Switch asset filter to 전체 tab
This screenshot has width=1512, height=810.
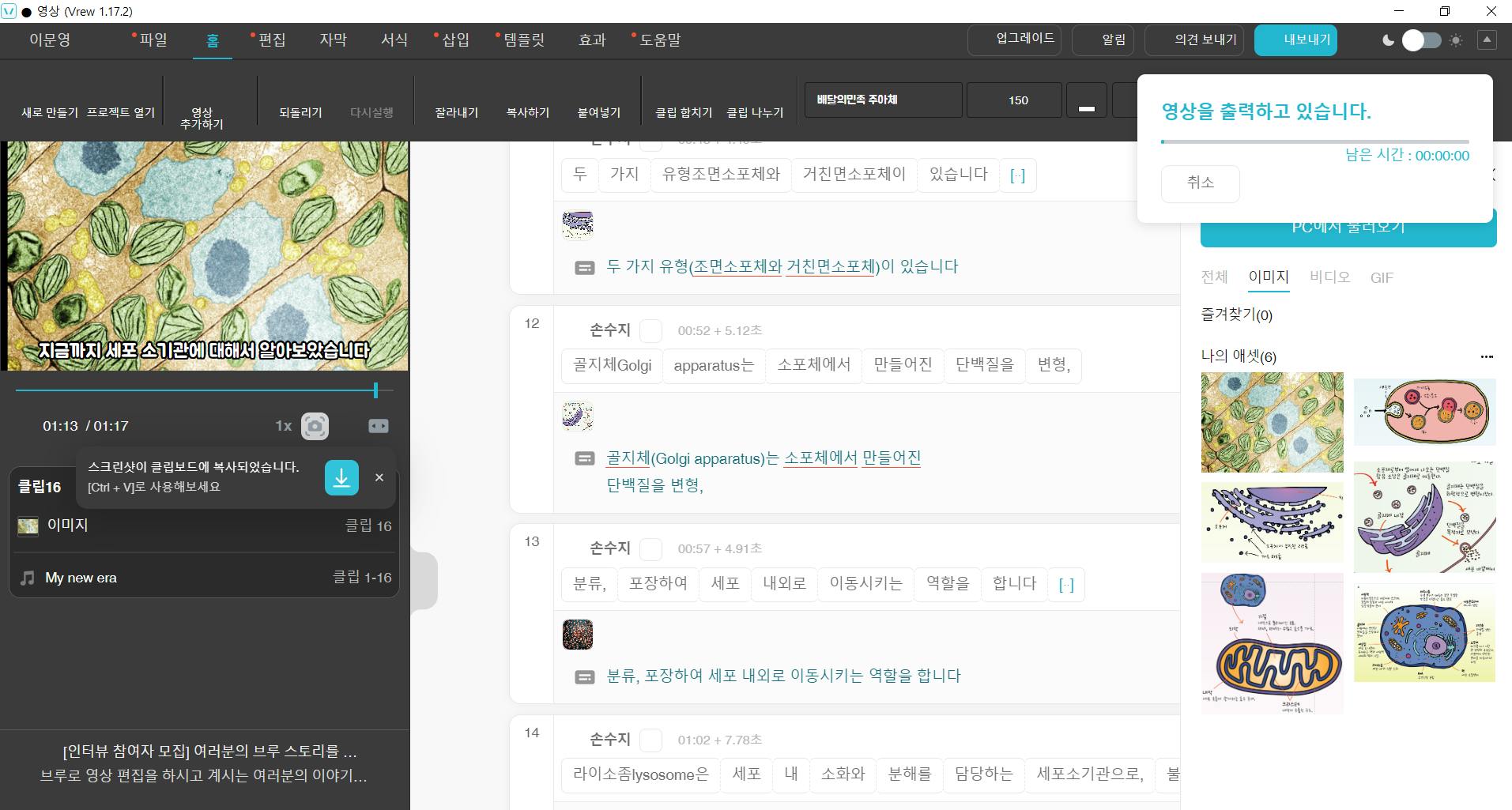(x=1215, y=277)
